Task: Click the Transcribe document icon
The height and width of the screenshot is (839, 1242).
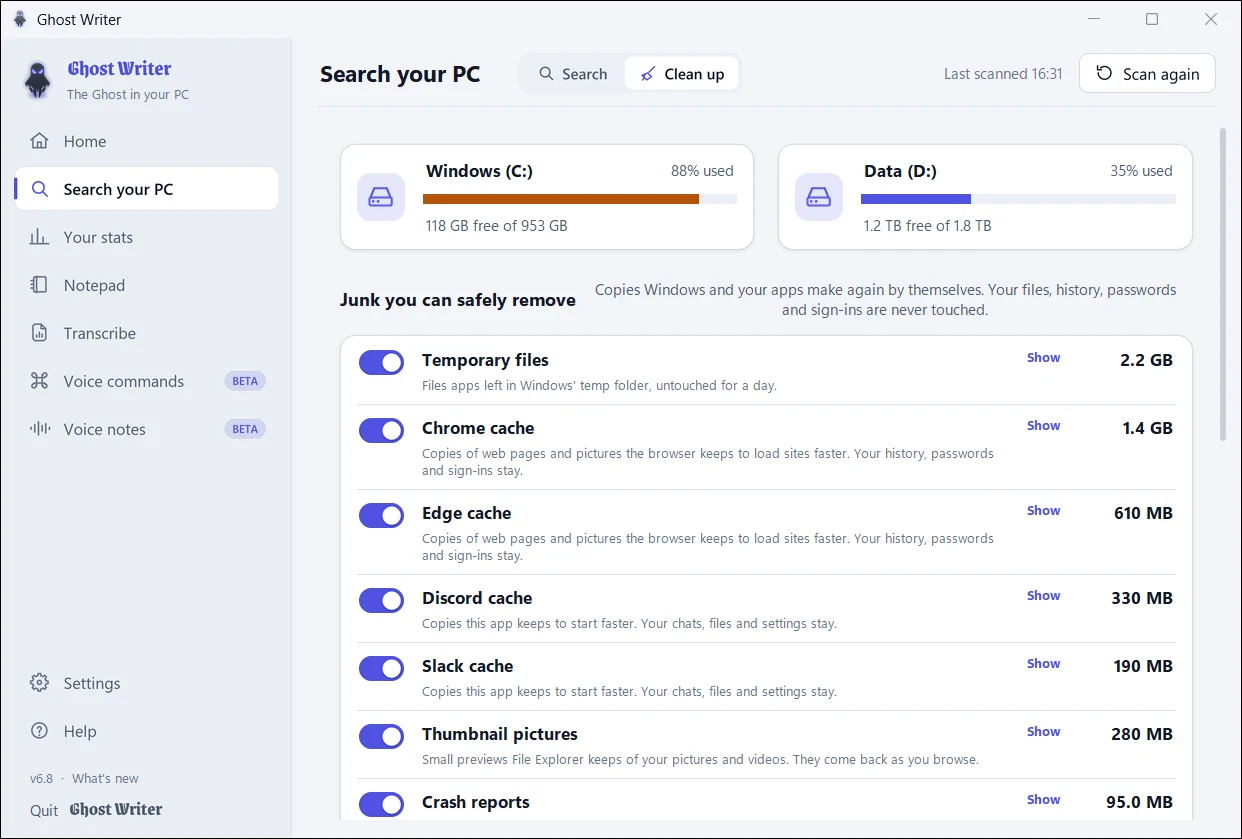Action: (x=39, y=333)
